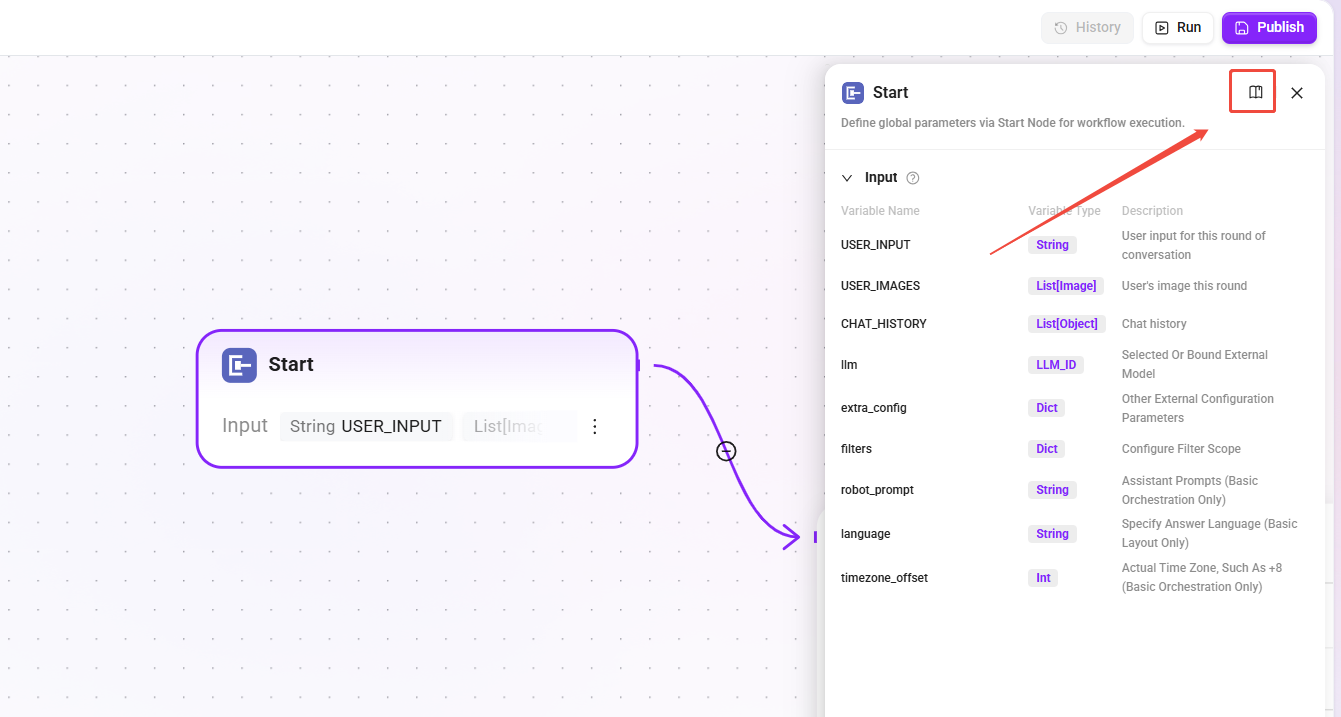The height and width of the screenshot is (717, 1341).
Task: Click the robot_prompt variable name
Action: 877,490
